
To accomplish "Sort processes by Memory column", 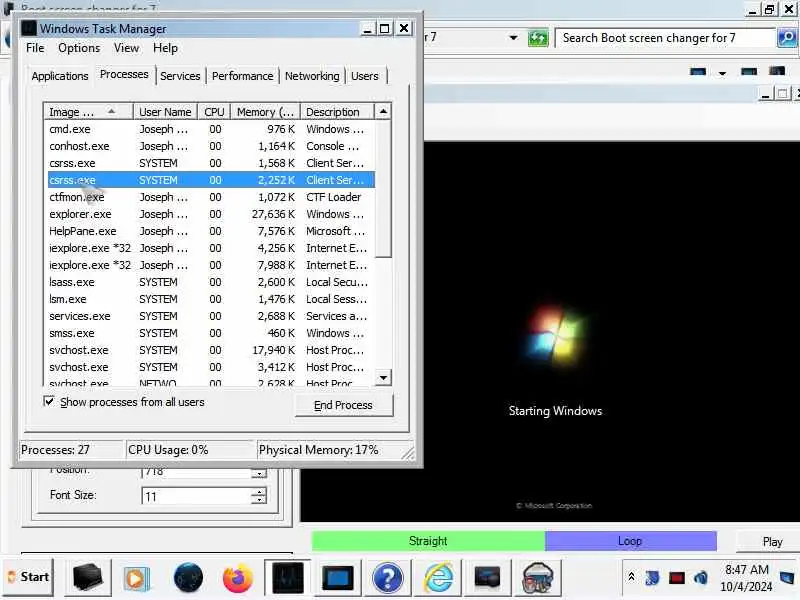I will point(265,112).
